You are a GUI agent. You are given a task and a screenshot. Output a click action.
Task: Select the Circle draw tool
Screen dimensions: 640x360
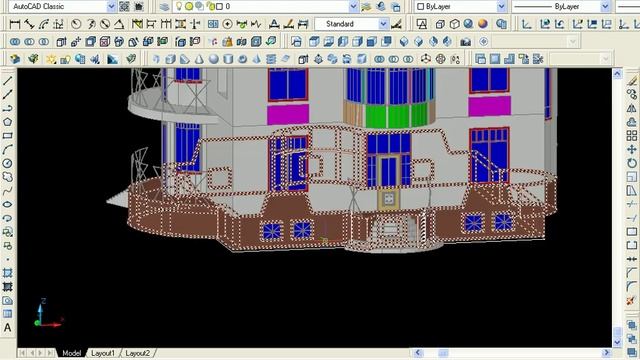(7, 163)
